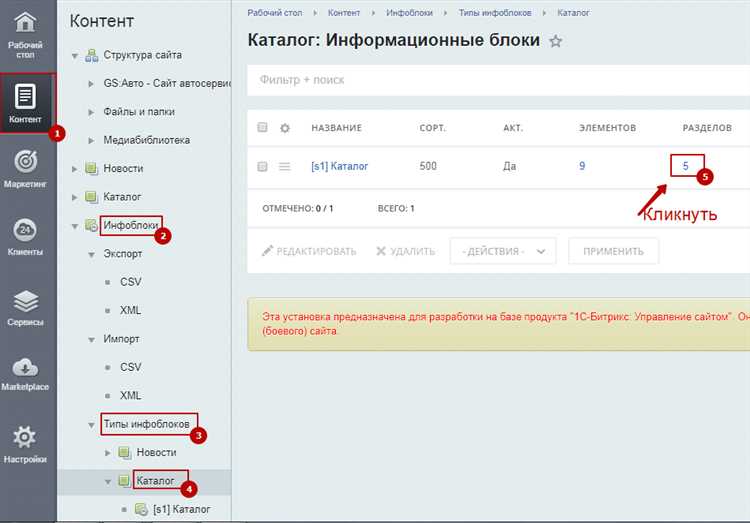
Task: Sort by Акт. column header
Action: click(x=513, y=128)
